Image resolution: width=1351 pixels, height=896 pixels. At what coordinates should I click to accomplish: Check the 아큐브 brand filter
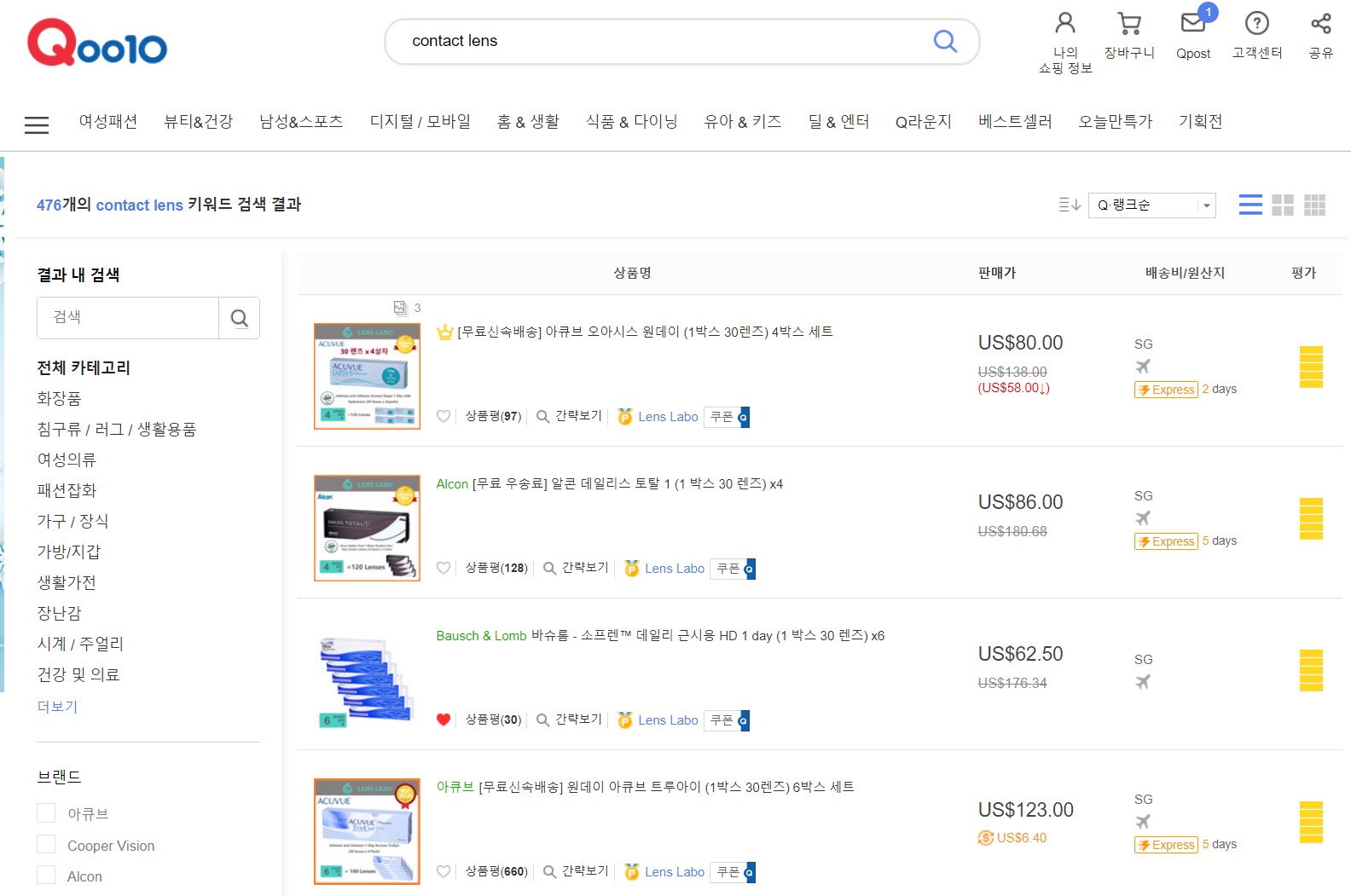(x=46, y=813)
